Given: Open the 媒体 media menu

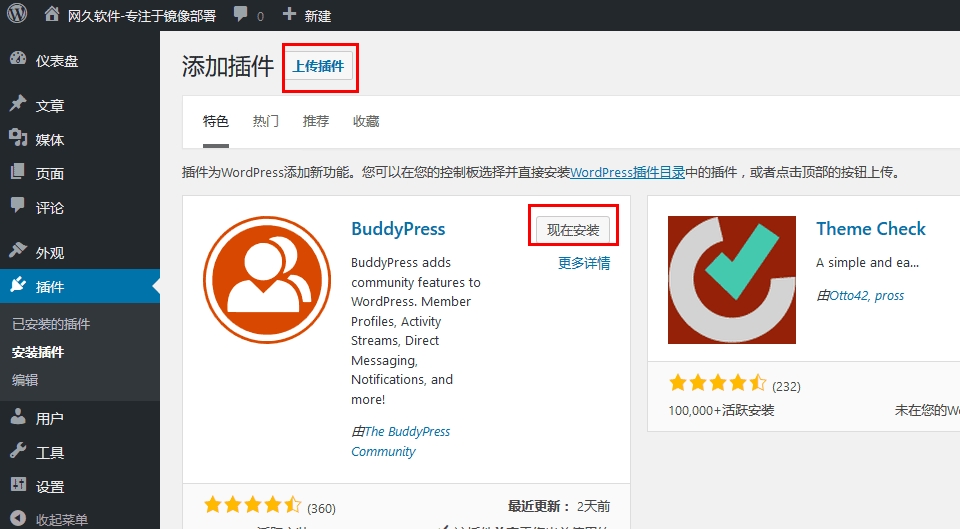Looking at the screenshot, I should pos(49,140).
